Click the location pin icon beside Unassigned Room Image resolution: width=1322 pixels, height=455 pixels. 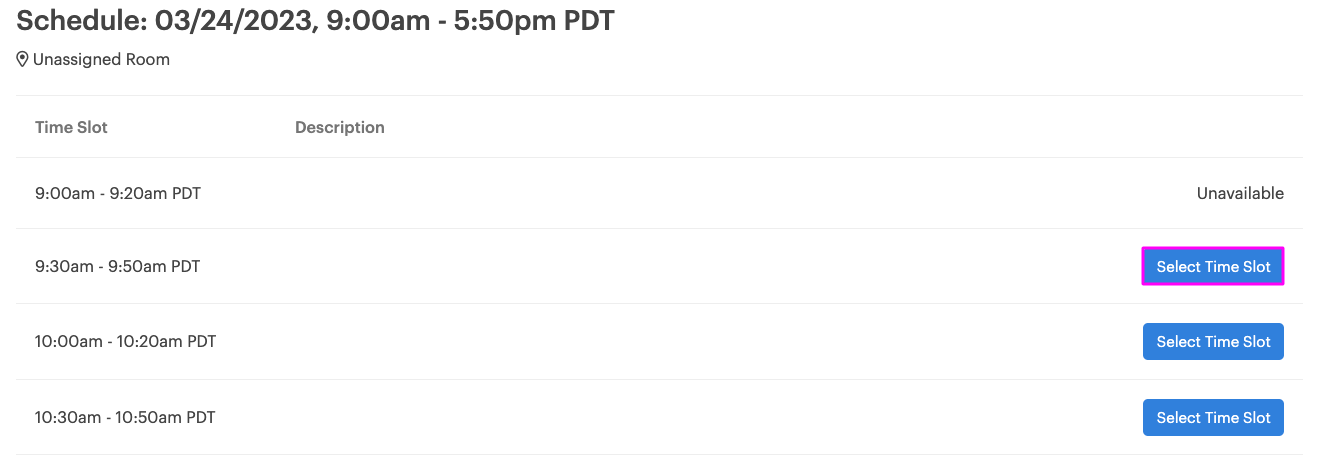tap(22, 60)
